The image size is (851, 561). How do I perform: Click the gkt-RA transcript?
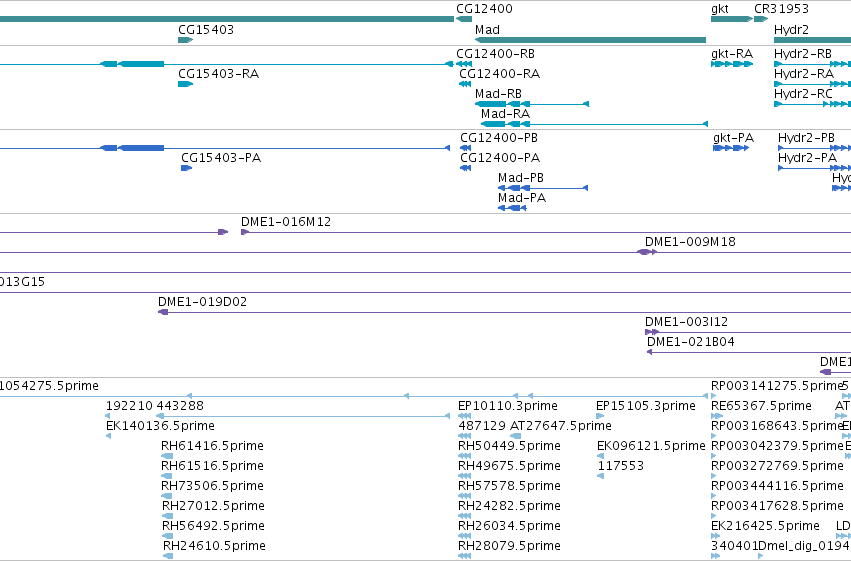[732, 64]
